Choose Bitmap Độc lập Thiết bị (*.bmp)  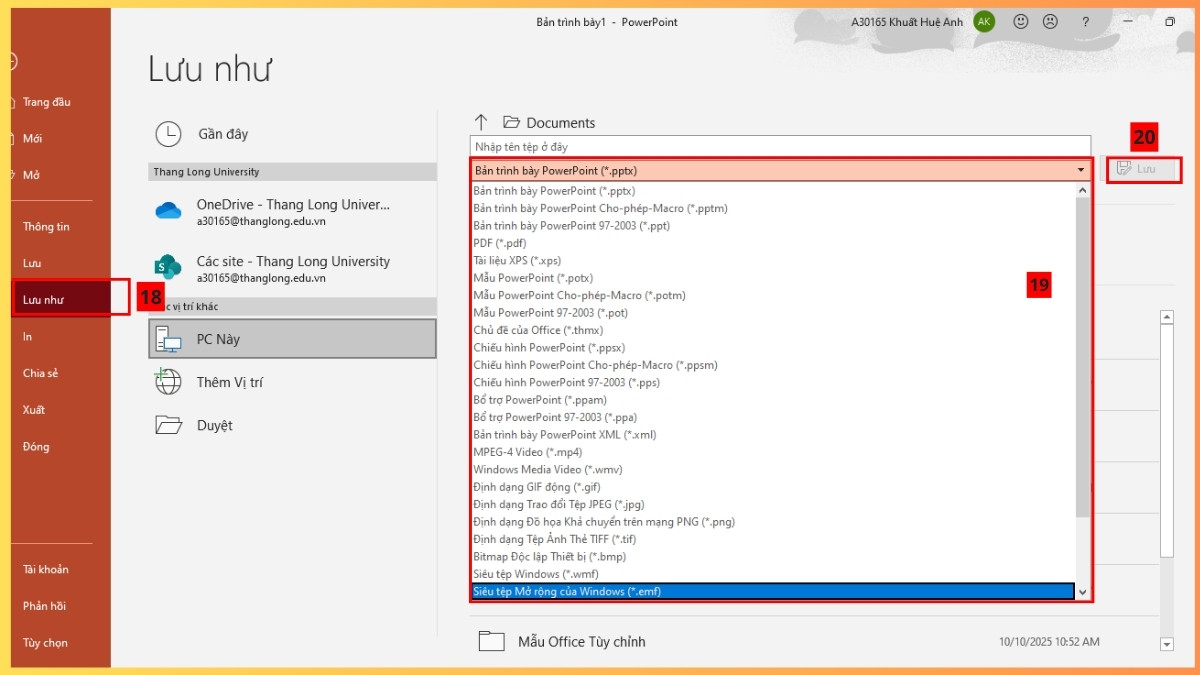coord(771,556)
